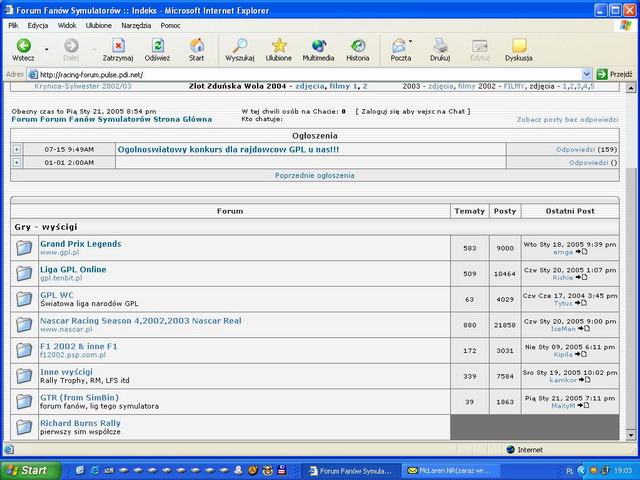Open GTR (from SimBin) forum link
The width and height of the screenshot is (640, 480).
tap(80, 398)
